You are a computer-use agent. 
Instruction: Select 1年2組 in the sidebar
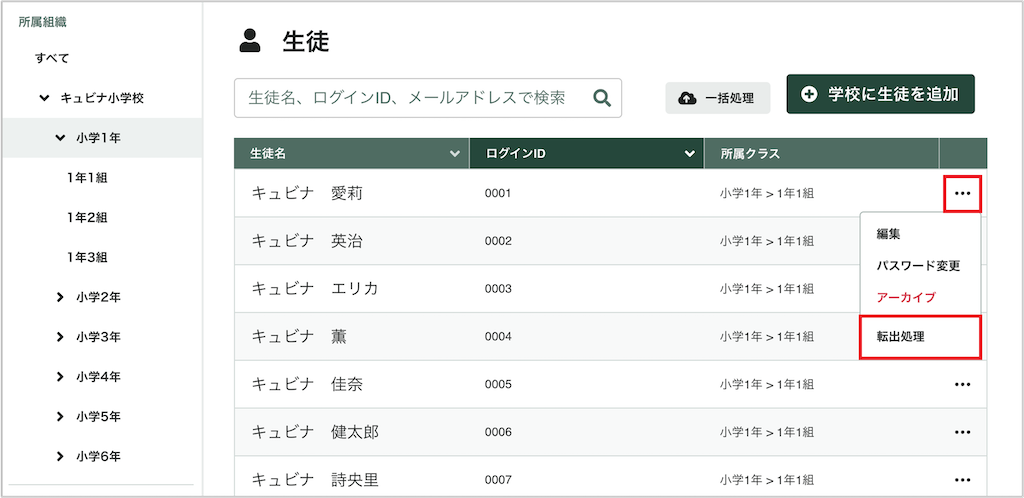click(87, 217)
